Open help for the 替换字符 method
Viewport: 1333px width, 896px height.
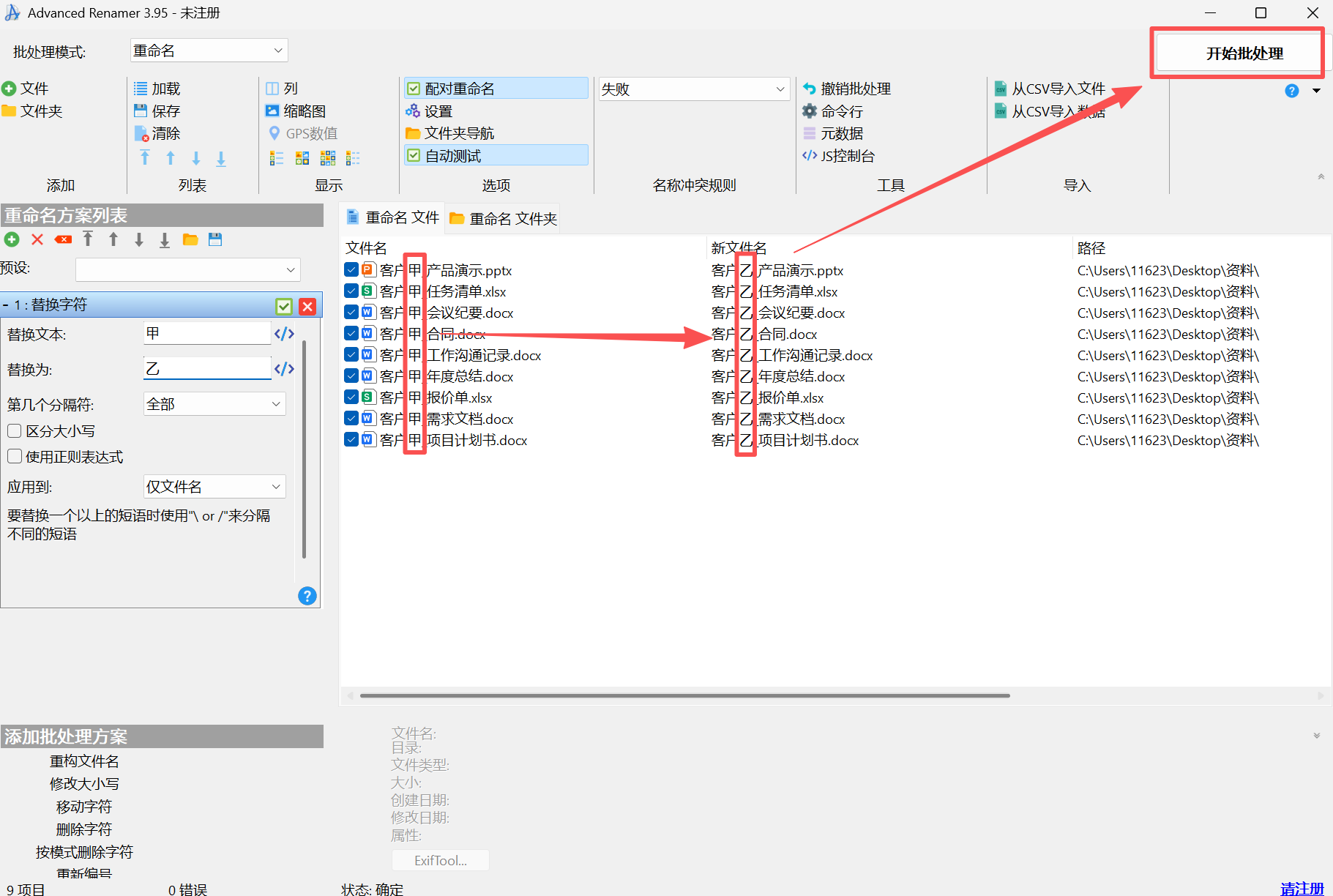pos(307,596)
